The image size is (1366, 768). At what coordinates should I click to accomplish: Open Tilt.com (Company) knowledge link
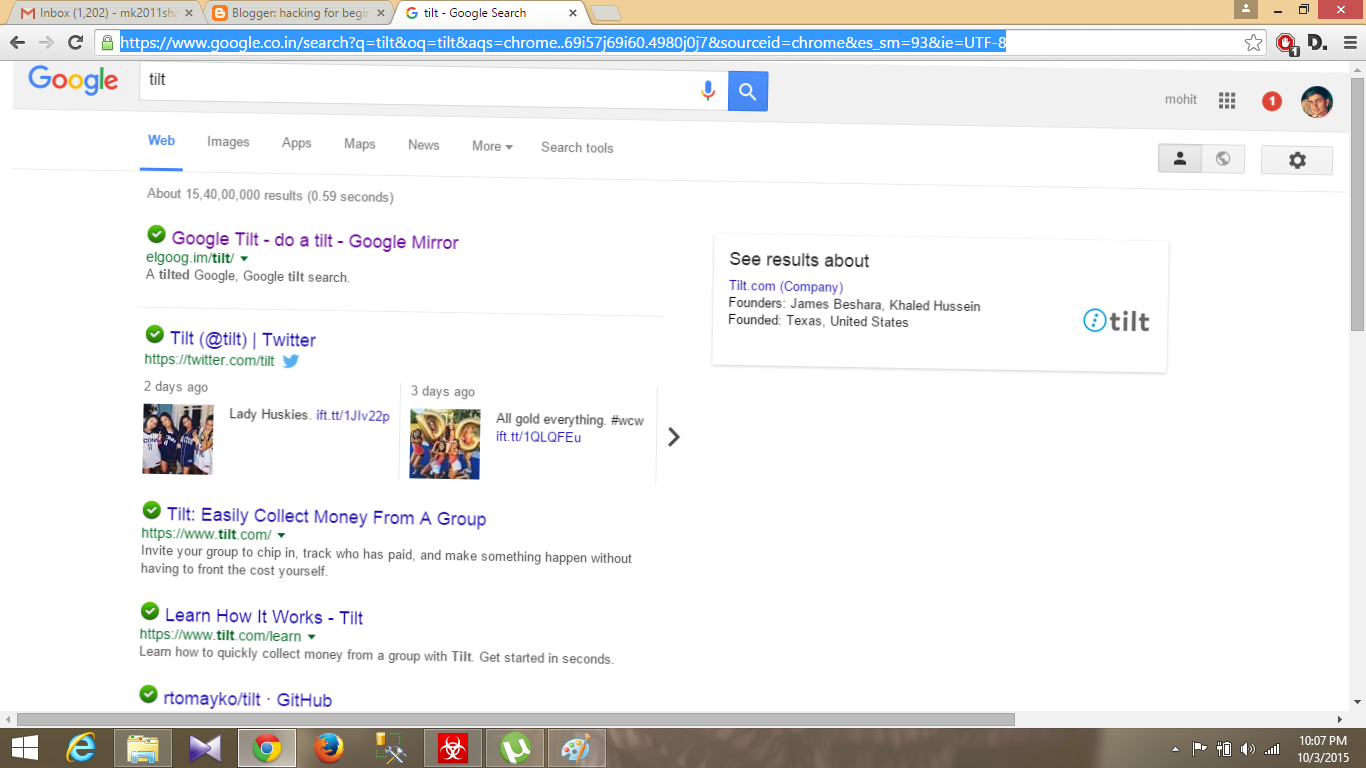786,287
